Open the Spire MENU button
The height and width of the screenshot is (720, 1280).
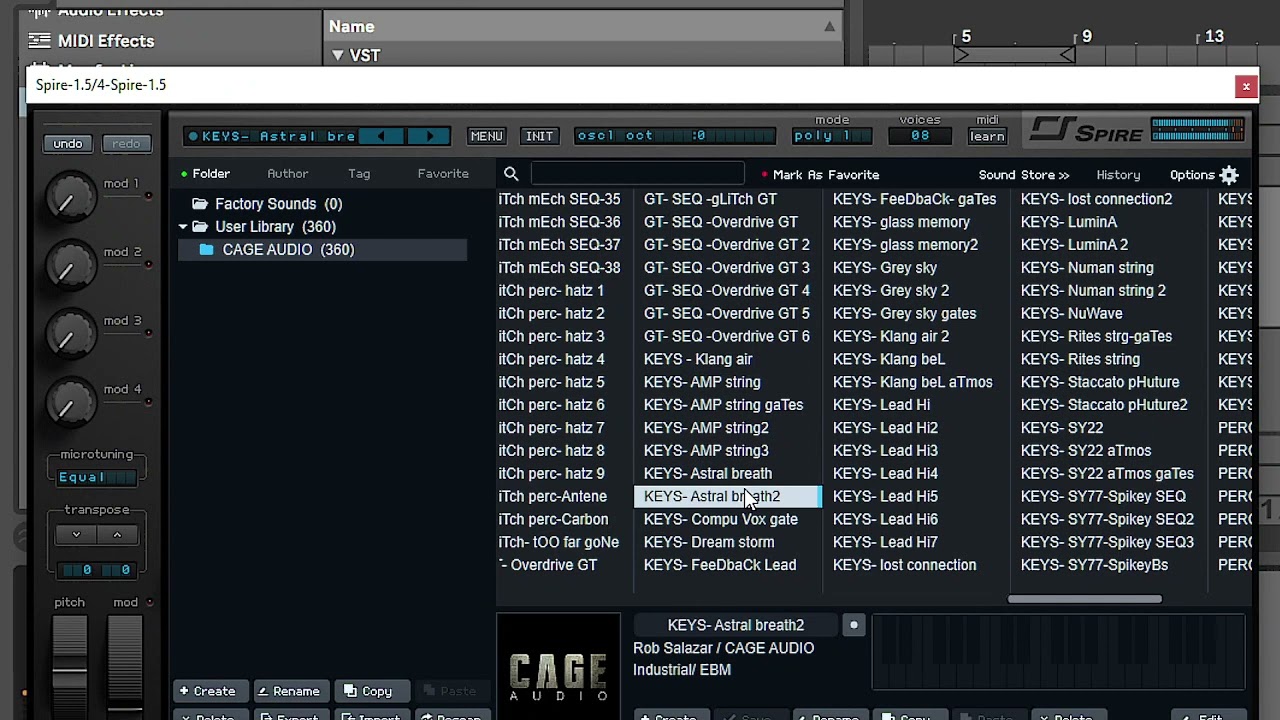coord(486,136)
